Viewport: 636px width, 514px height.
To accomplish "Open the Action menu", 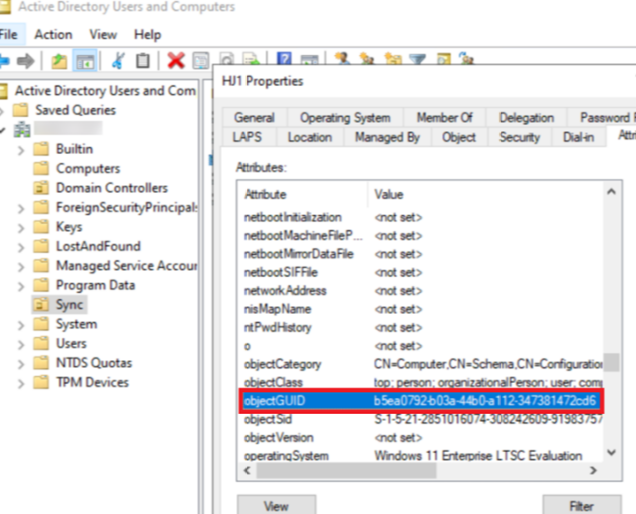I will coord(53,34).
